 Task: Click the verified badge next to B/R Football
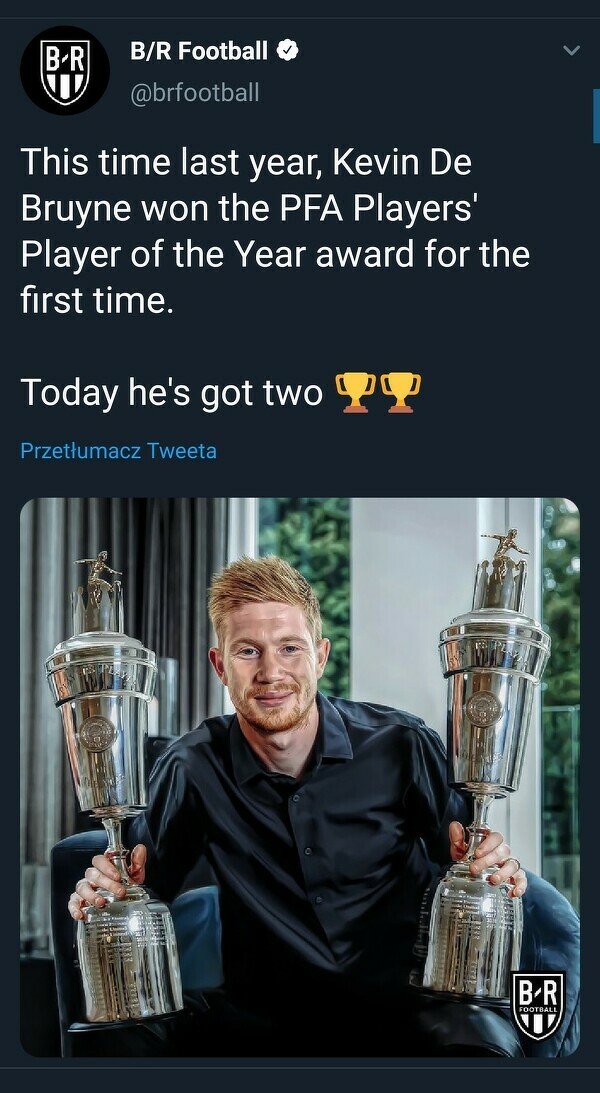(x=289, y=50)
